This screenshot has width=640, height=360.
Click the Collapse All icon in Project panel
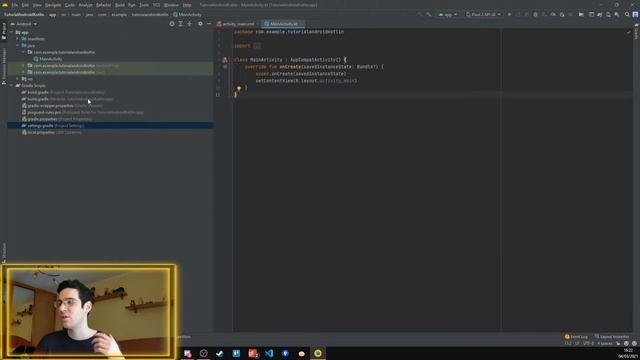pos(189,24)
